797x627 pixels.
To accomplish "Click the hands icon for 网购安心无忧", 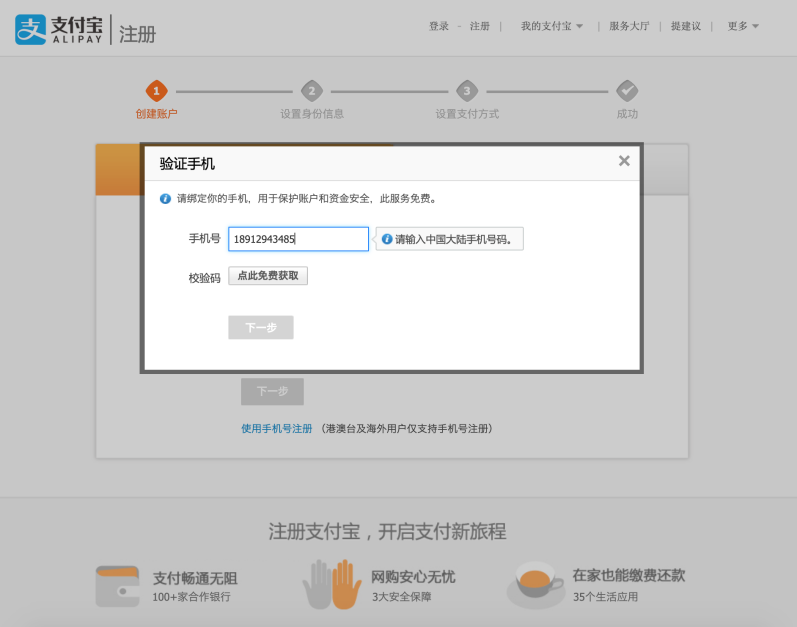I will tap(332, 585).
